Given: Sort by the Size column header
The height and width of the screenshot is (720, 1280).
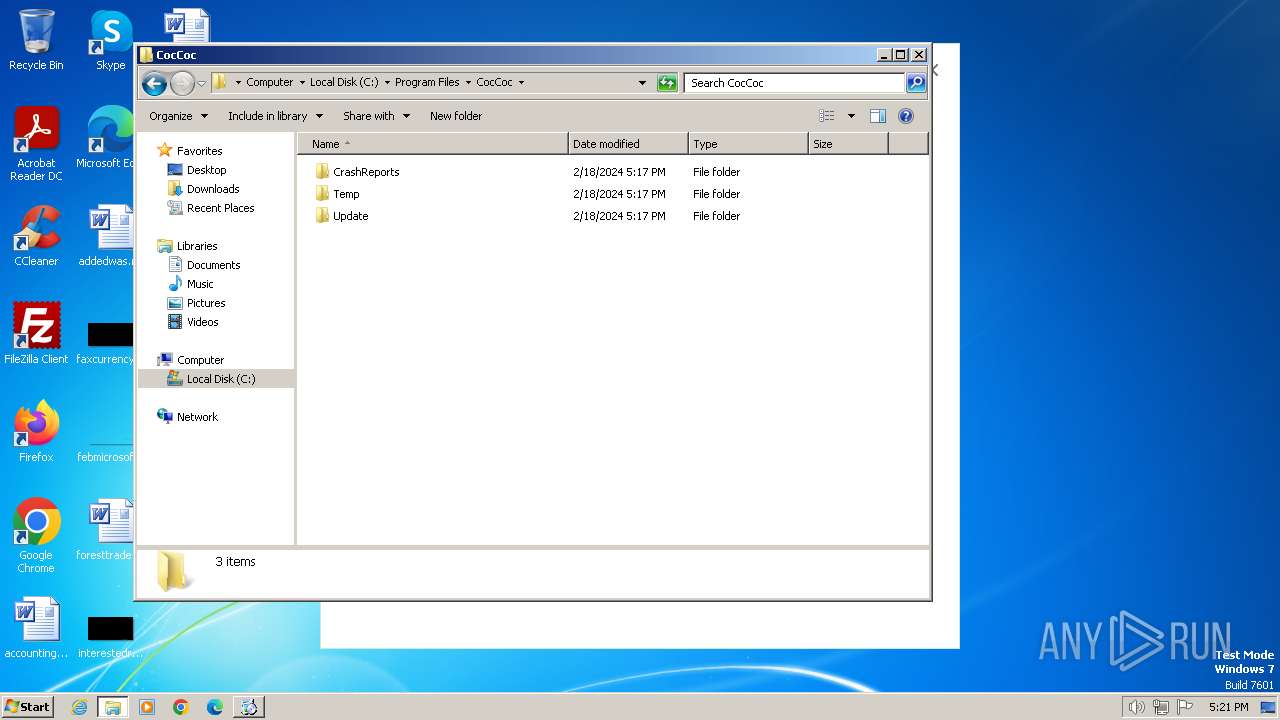Looking at the screenshot, I should tap(848, 144).
